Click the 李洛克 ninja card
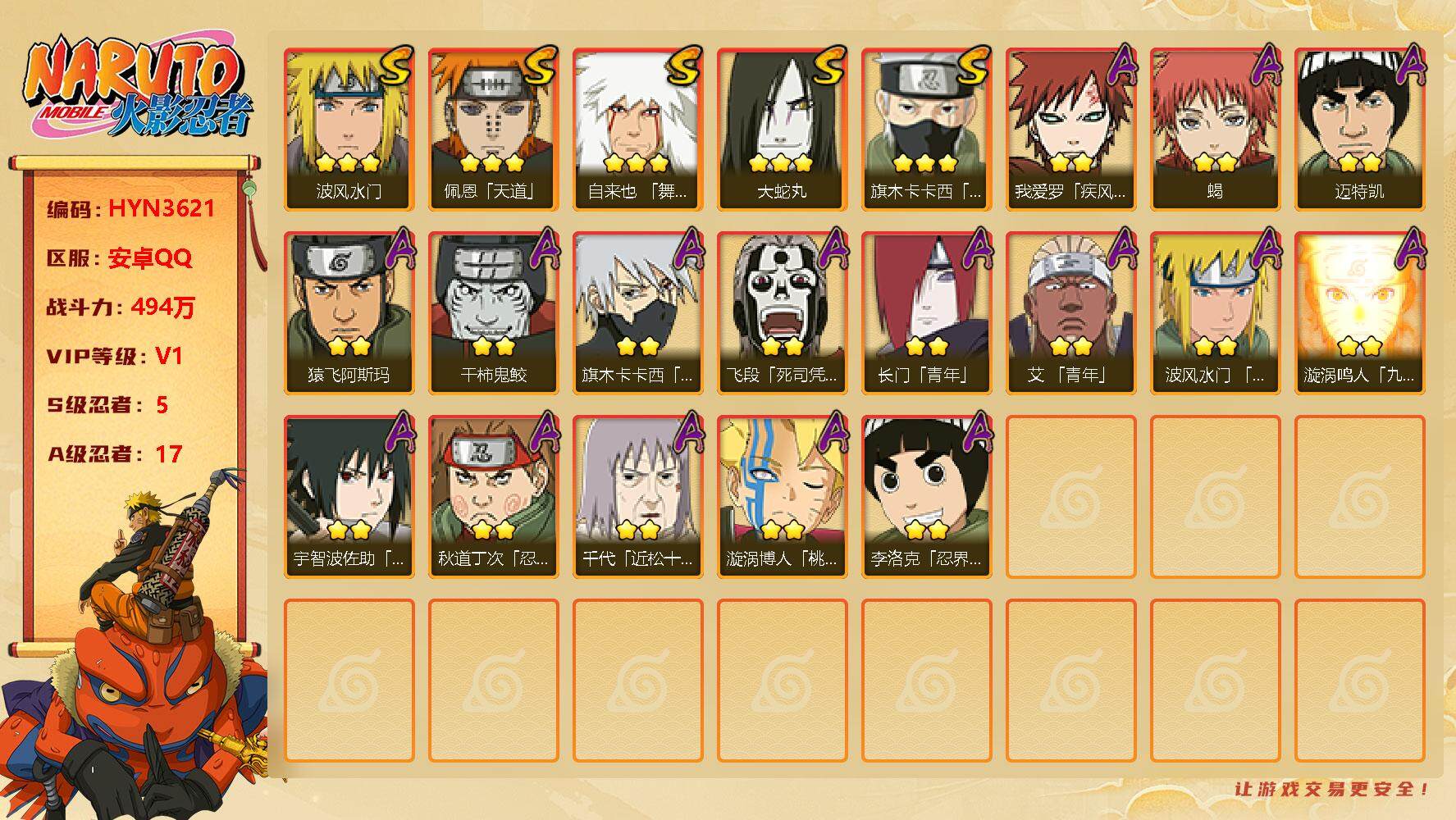This screenshot has width=1456, height=820. [x=927, y=497]
